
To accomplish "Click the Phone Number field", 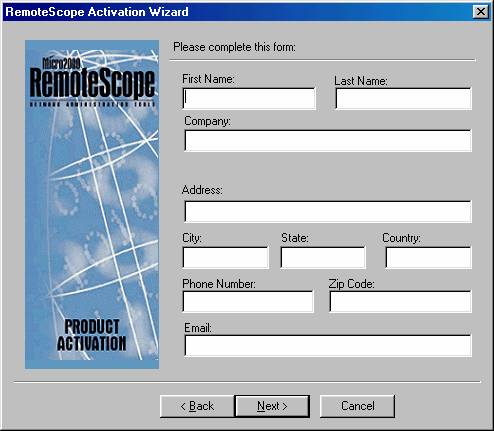I will pos(248,302).
